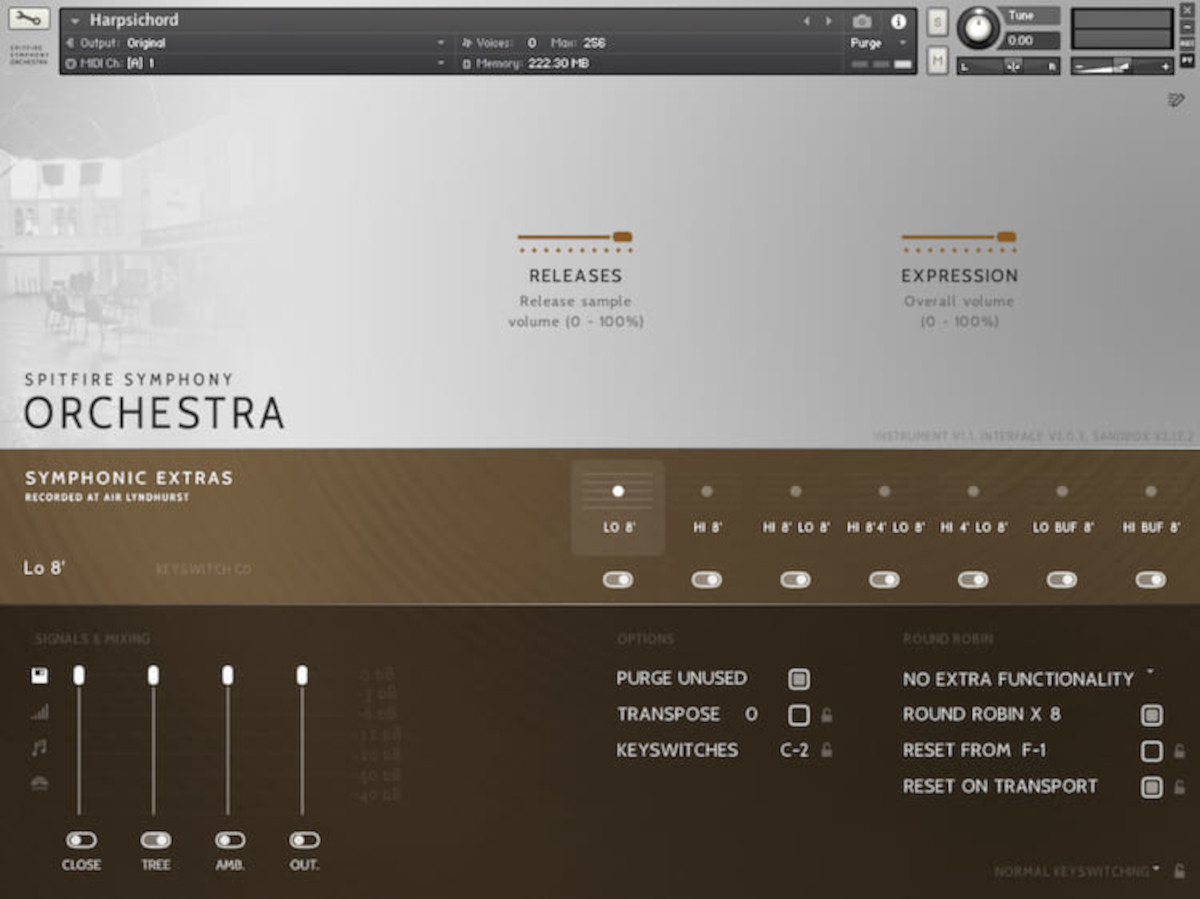The image size is (1200, 899).
Task: Toggle the AMB. microphone switch
Action: pos(230,840)
